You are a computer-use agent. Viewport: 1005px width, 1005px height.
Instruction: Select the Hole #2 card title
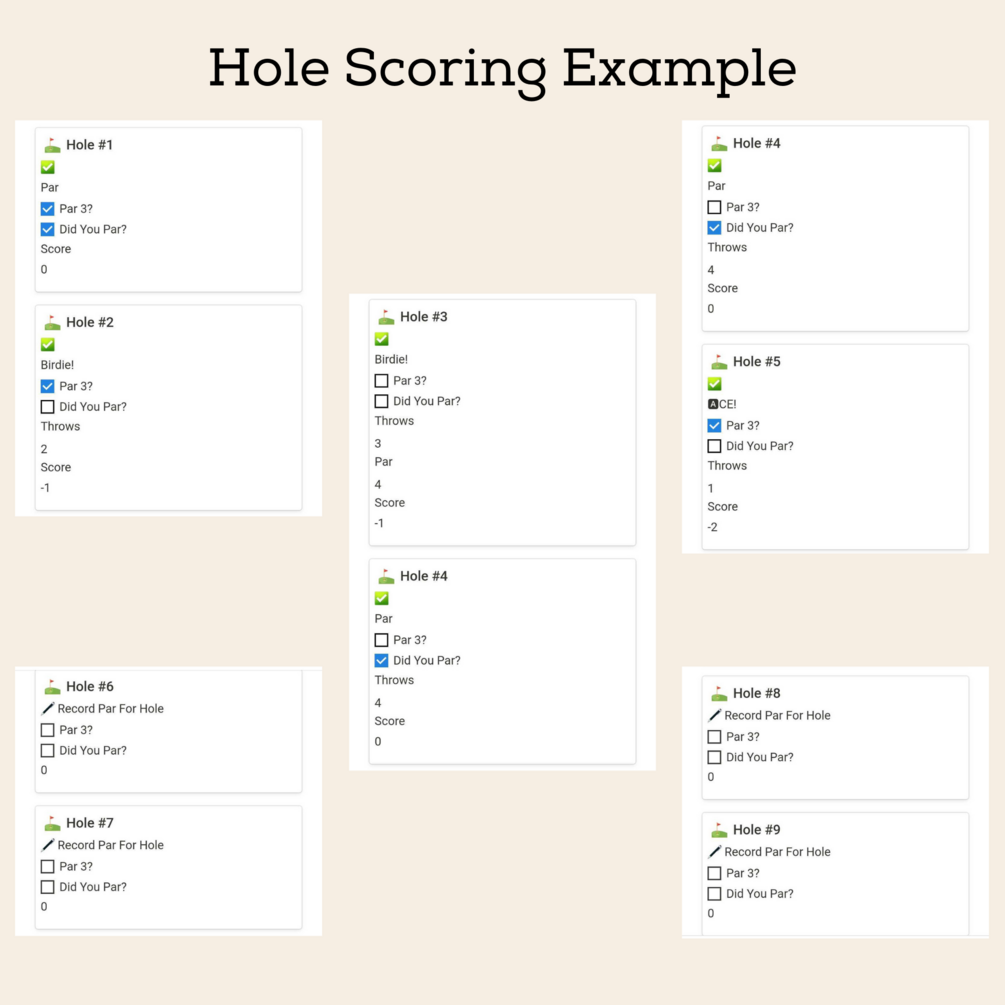tap(89, 322)
